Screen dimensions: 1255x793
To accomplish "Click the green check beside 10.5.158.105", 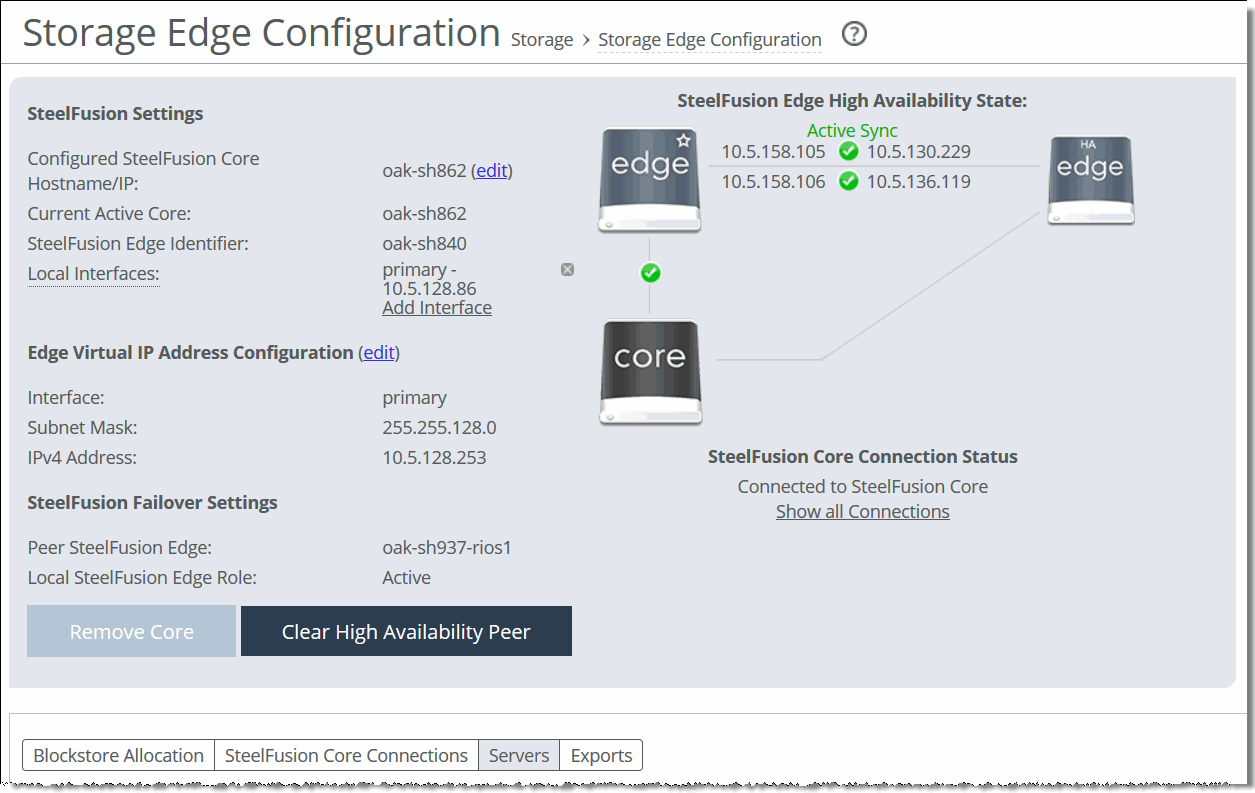I will coord(848,151).
